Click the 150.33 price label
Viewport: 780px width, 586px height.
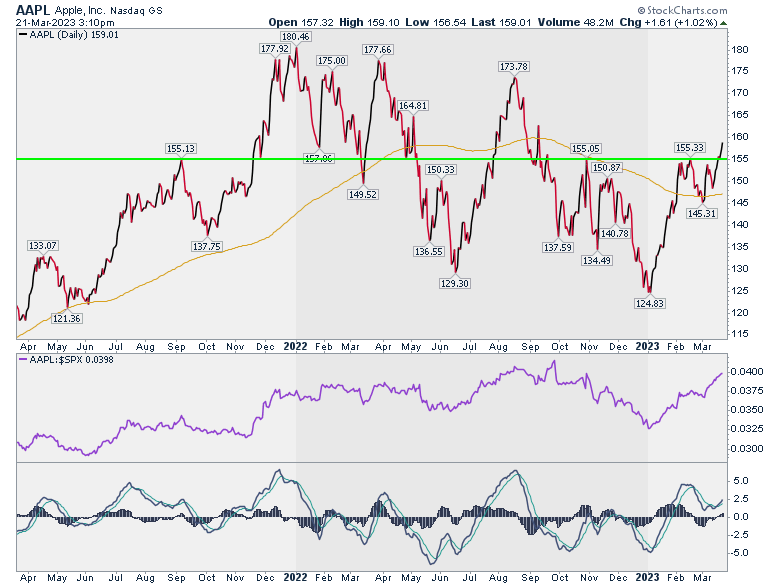(440, 170)
